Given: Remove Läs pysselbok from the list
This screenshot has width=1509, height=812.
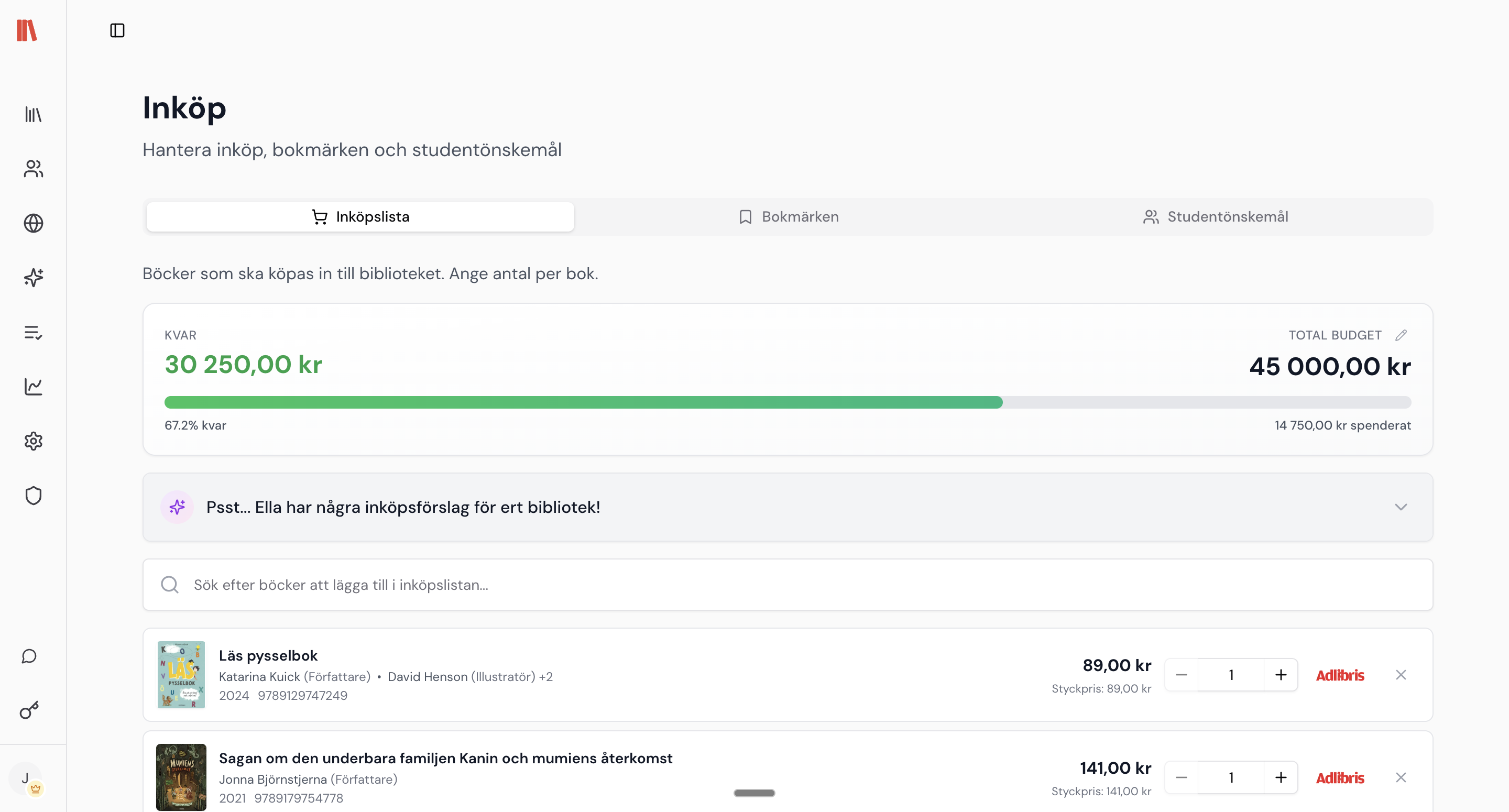Looking at the screenshot, I should tap(1401, 675).
